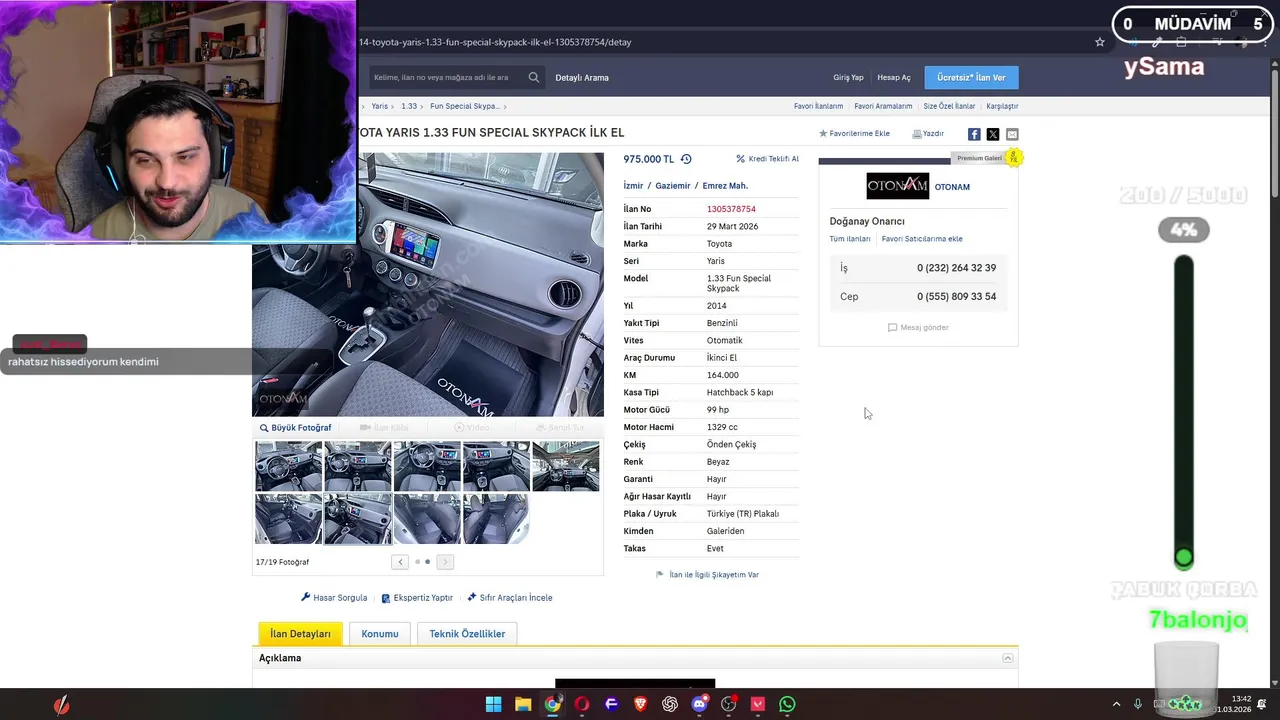Click ilan number 1305378754
Viewport: 1280px width, 720px height.
(x=731, y=209)
